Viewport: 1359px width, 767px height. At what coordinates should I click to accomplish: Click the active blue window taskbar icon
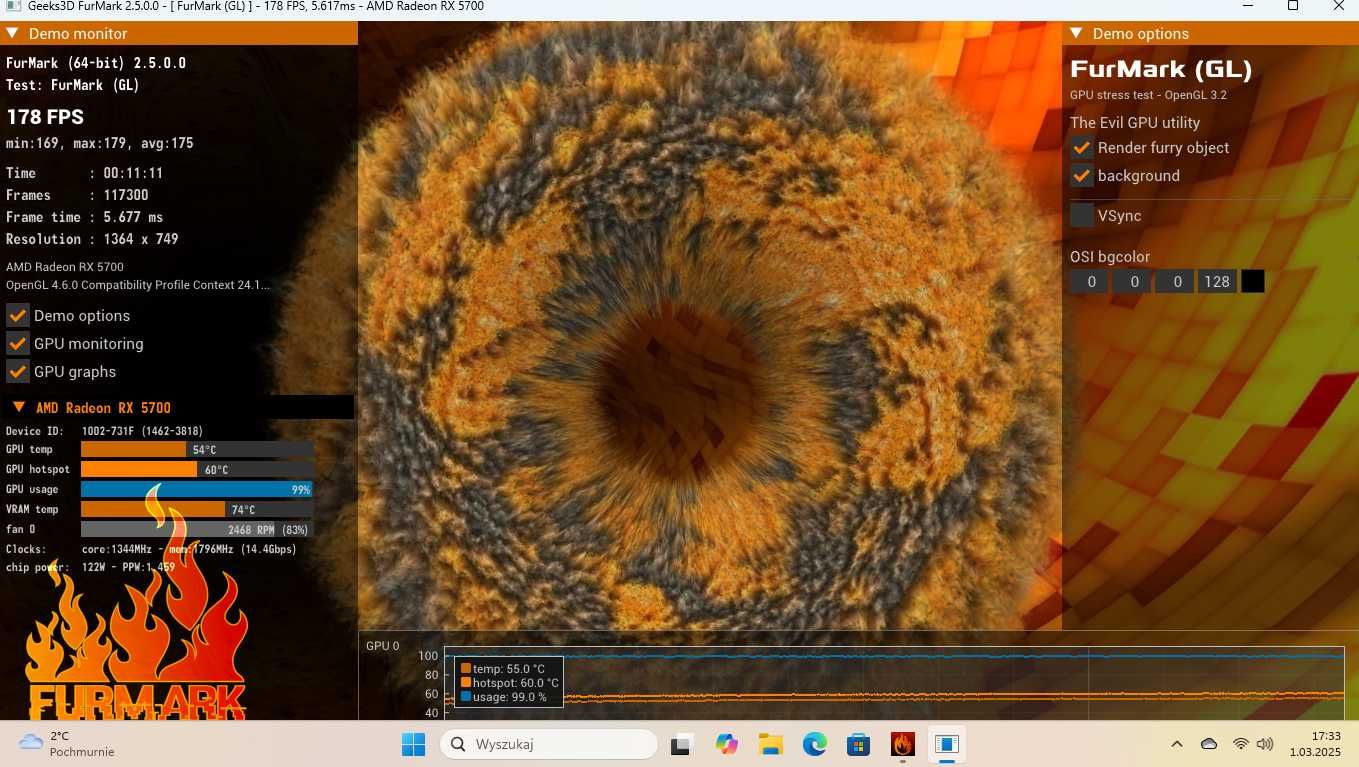(946, 744)
